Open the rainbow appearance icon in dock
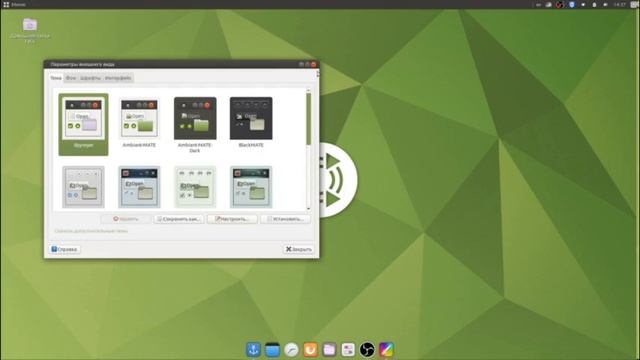The width and height of the screenshot is (640, 360). [386, 350]
